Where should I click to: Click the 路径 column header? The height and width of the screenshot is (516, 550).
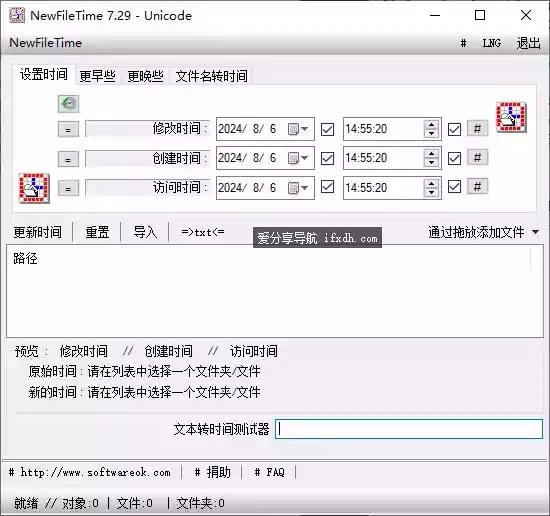[x=268, y=259]
